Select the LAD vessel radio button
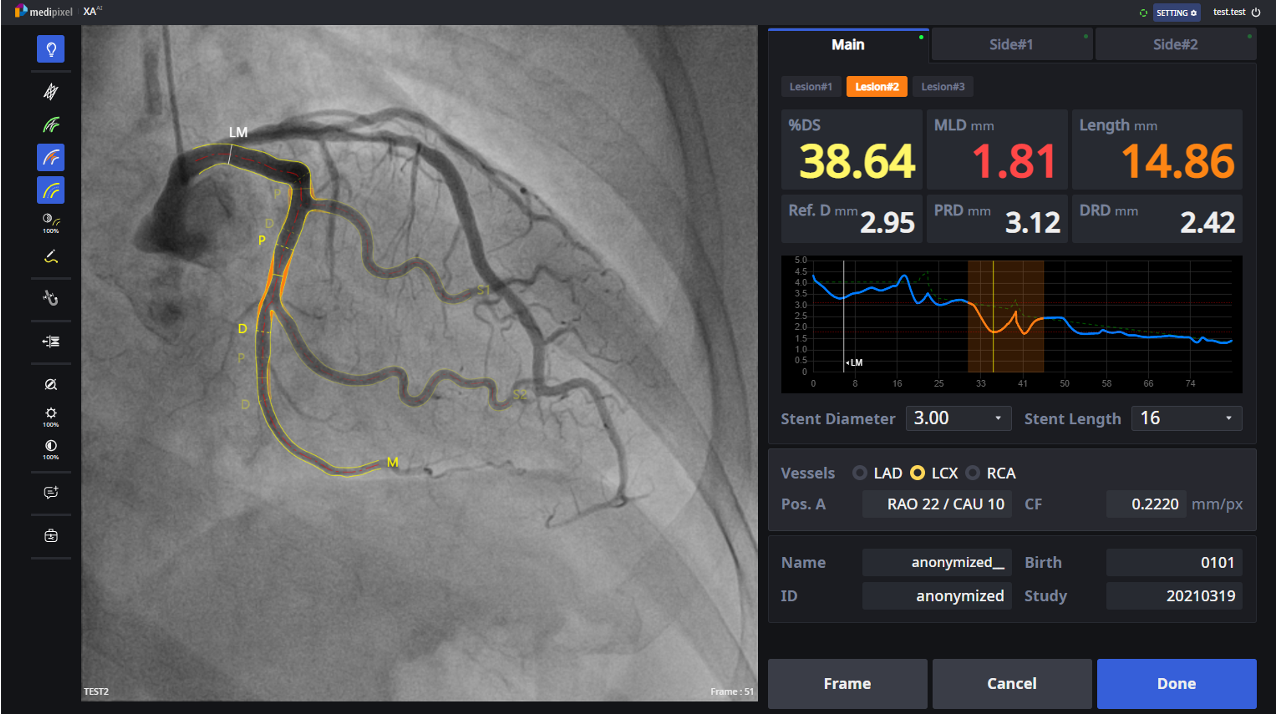The width and height of the screenshot is (1276, 714). pos(860,473)
